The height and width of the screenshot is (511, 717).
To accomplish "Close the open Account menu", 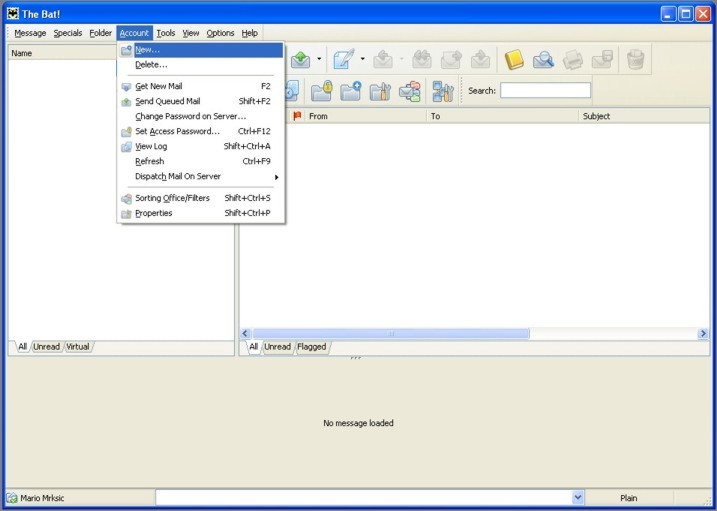I will [134, 33].
